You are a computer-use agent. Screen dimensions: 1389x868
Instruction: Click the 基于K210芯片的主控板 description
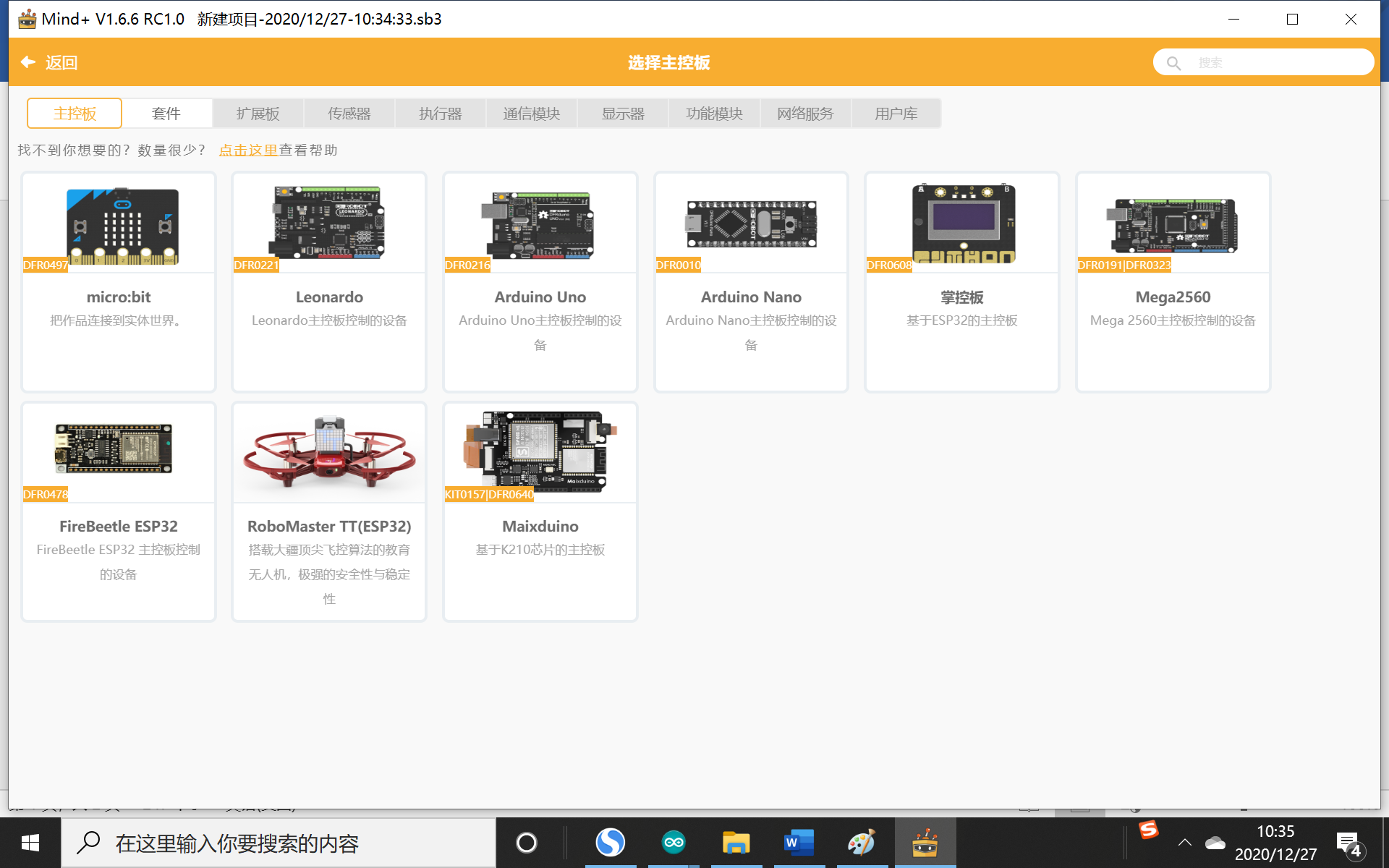(x=540, y=550)
